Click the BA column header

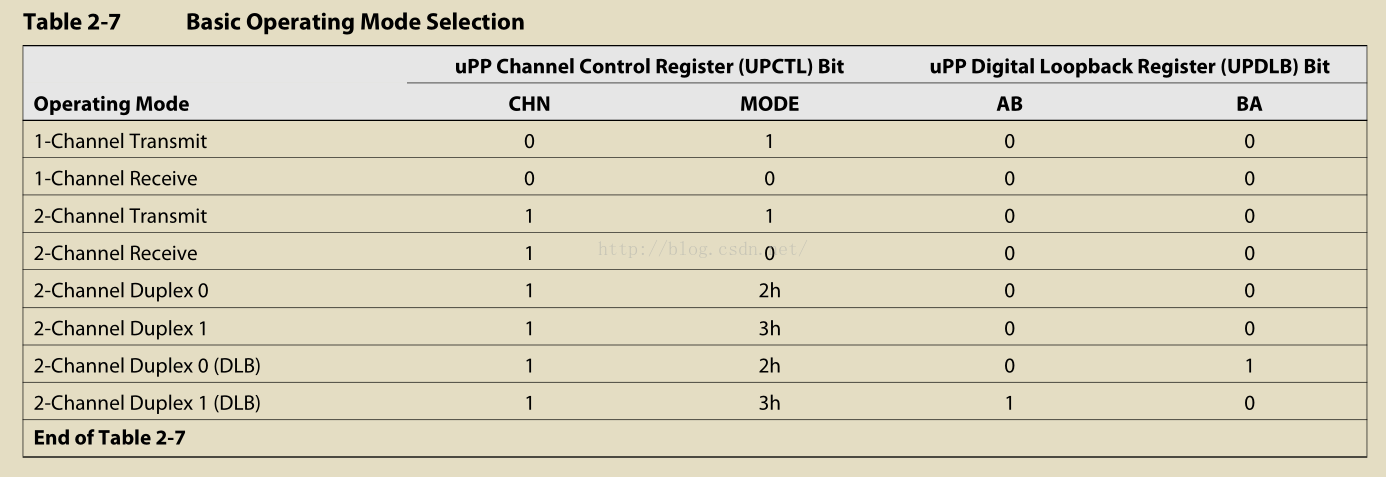[1249, 104]
